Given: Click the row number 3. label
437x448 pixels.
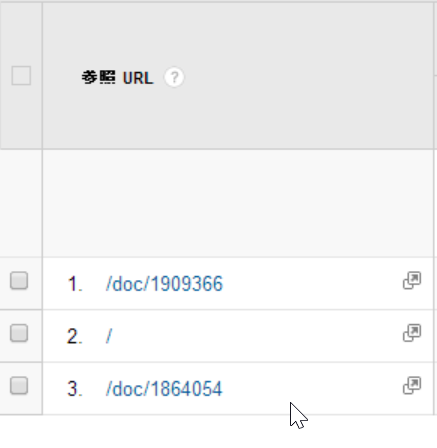Looking at the screenshot, I should [75, 389].
